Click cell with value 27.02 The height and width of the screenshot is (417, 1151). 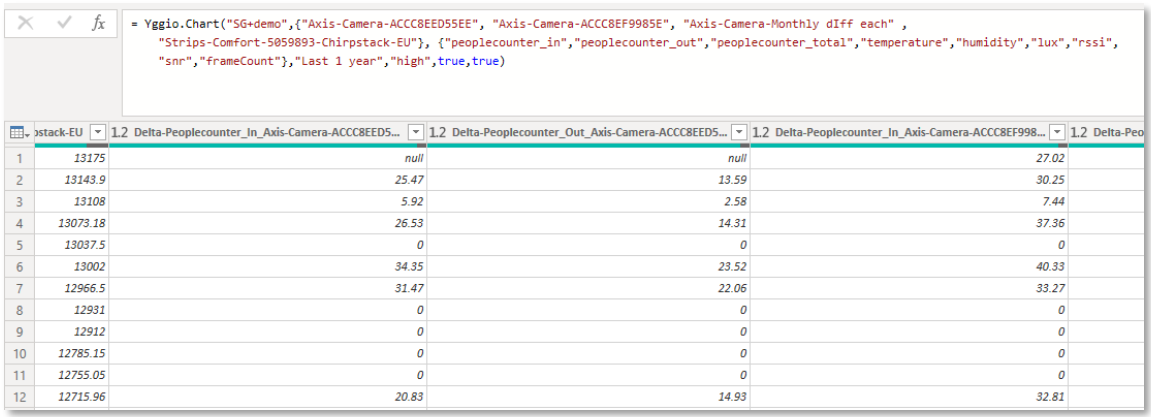(909, 157)
